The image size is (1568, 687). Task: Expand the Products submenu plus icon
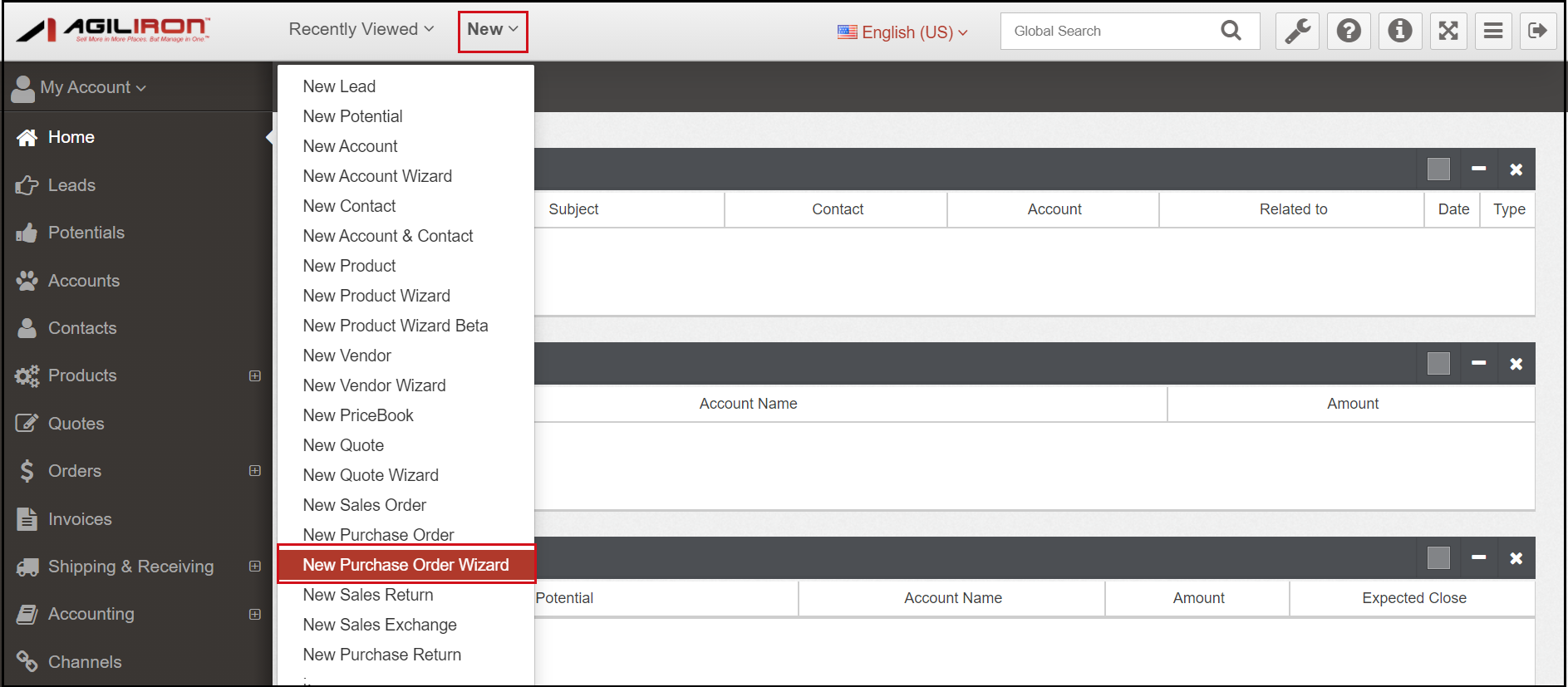tap(255, 375)
